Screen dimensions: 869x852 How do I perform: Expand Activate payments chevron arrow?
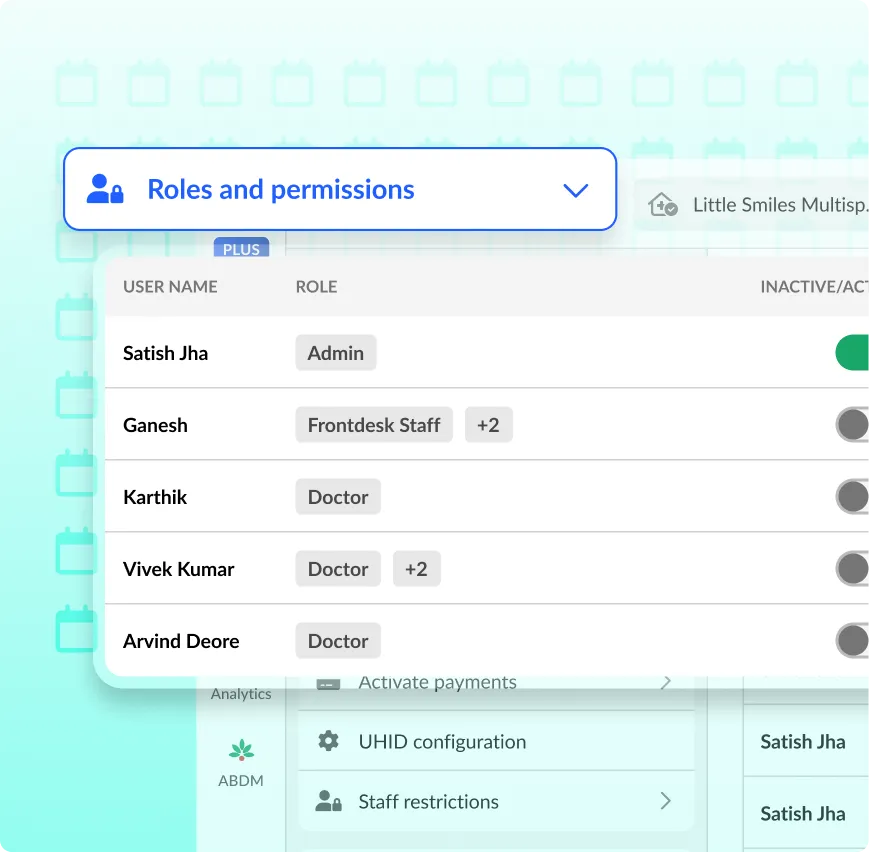[x=666, y=682]
